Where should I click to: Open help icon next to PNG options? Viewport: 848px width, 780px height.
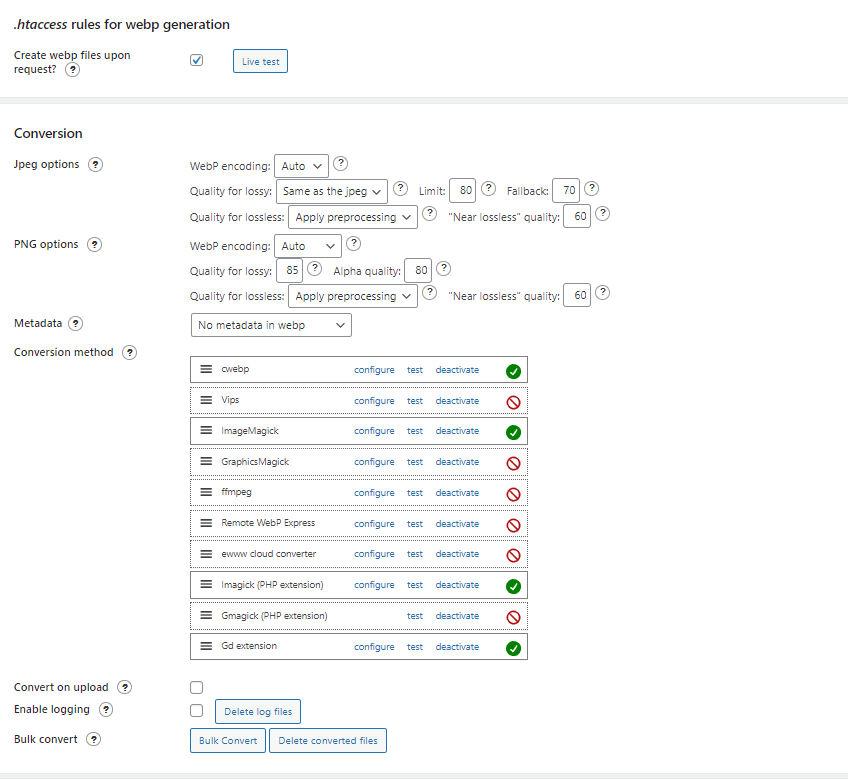(x=94, y=244)
